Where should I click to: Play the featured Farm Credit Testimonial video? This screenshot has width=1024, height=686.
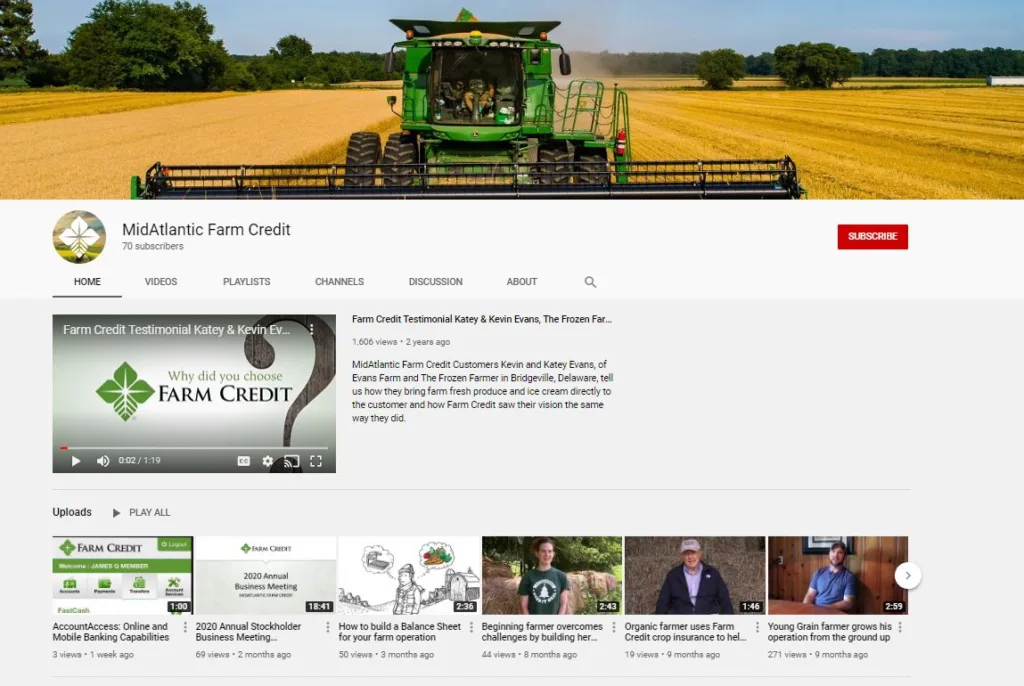coord(76,461)
